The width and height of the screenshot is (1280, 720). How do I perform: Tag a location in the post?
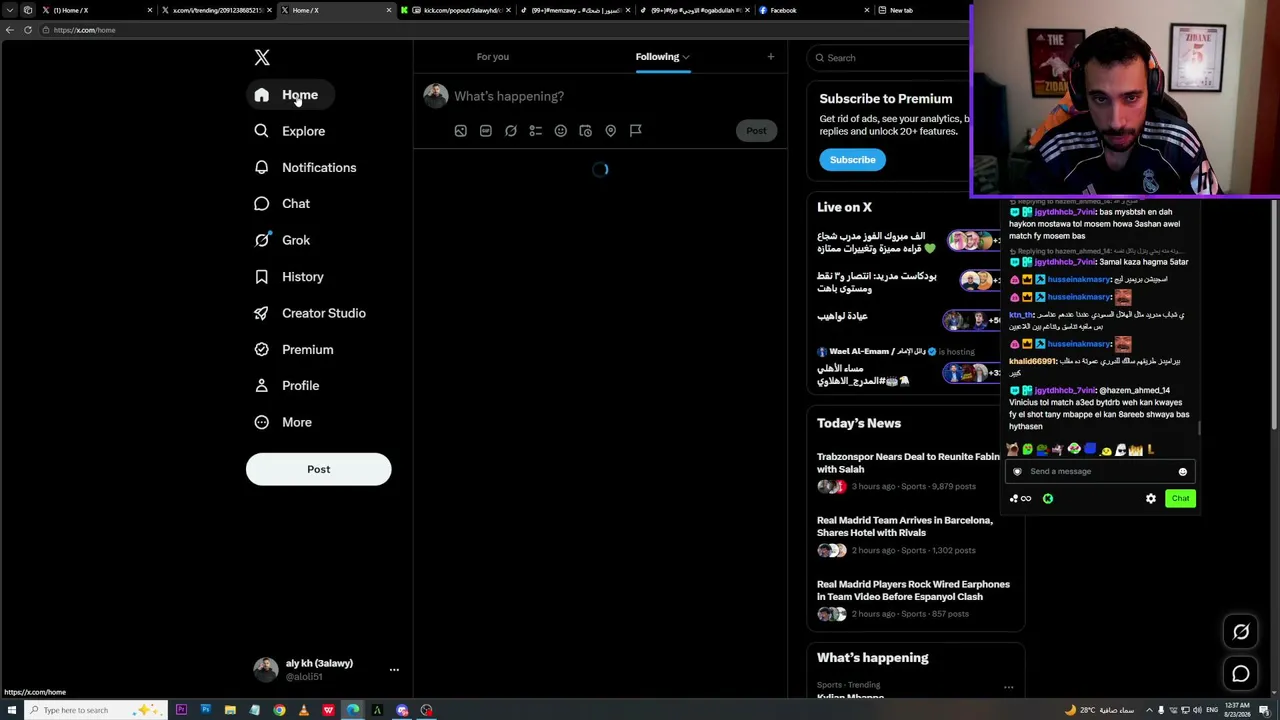610,131
